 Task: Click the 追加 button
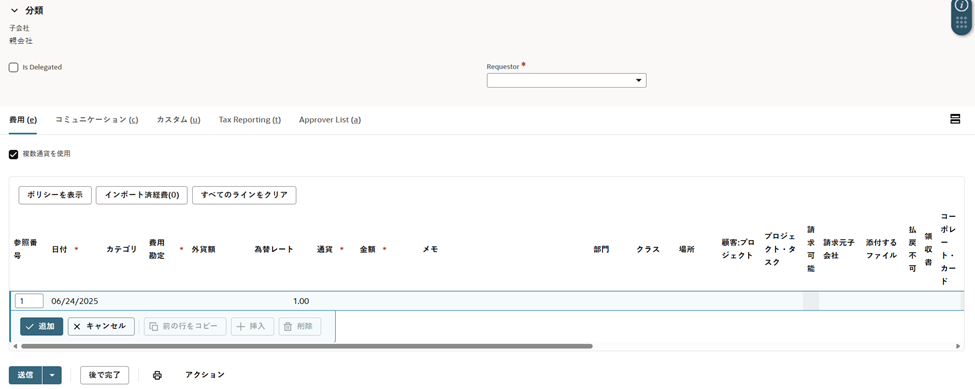click(x=42, y=326)
